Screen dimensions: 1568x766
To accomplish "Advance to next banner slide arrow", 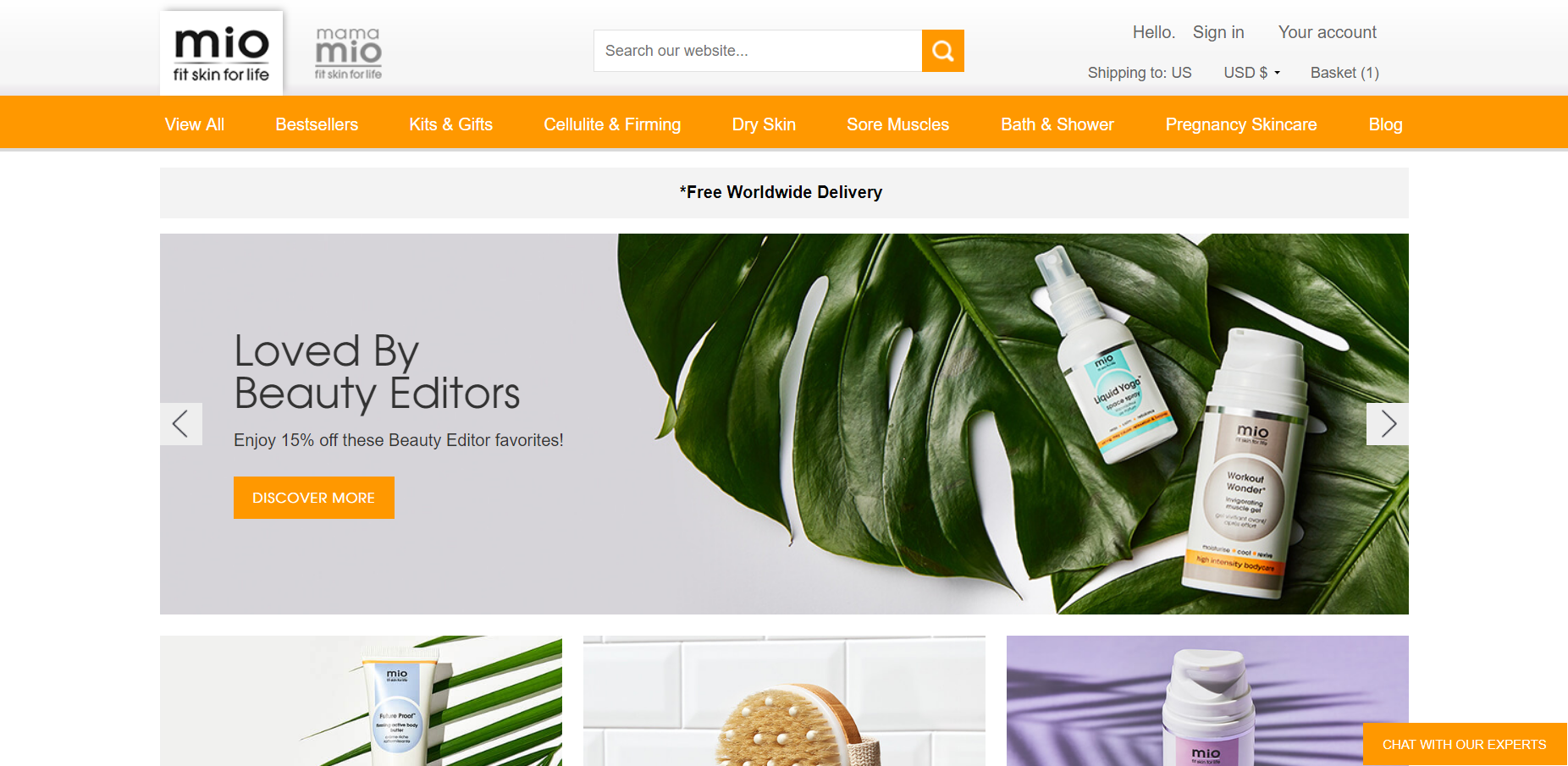I will (x=1388, y=424).
